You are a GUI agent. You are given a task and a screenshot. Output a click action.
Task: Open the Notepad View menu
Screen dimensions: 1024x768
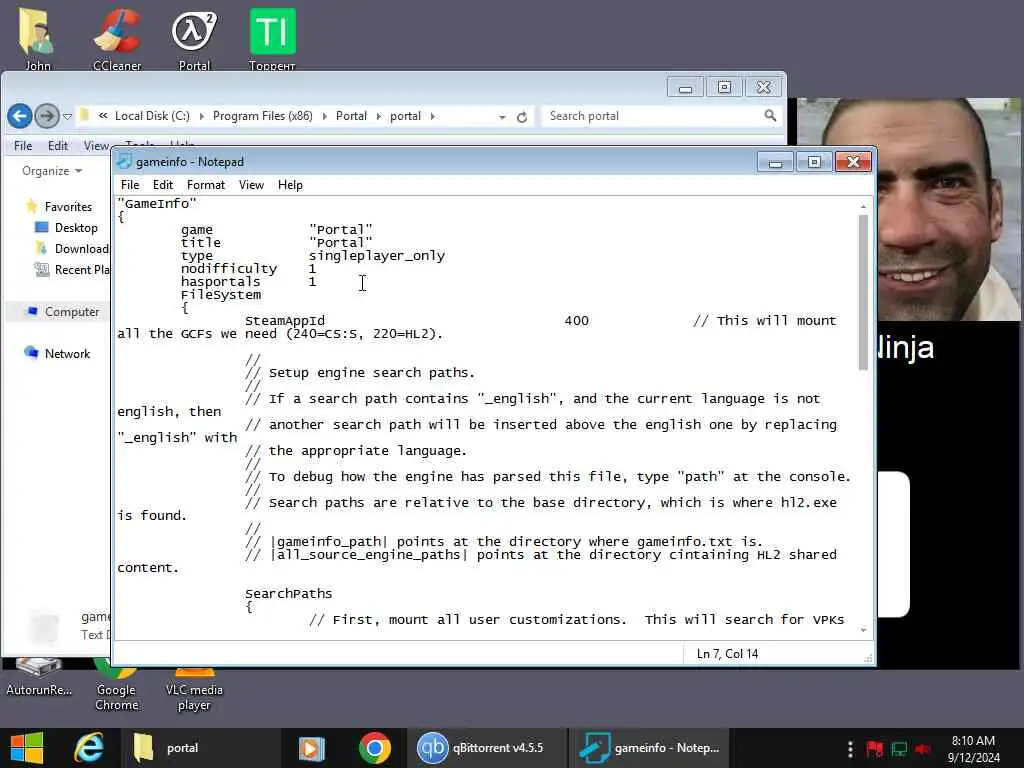pos(251,185)
